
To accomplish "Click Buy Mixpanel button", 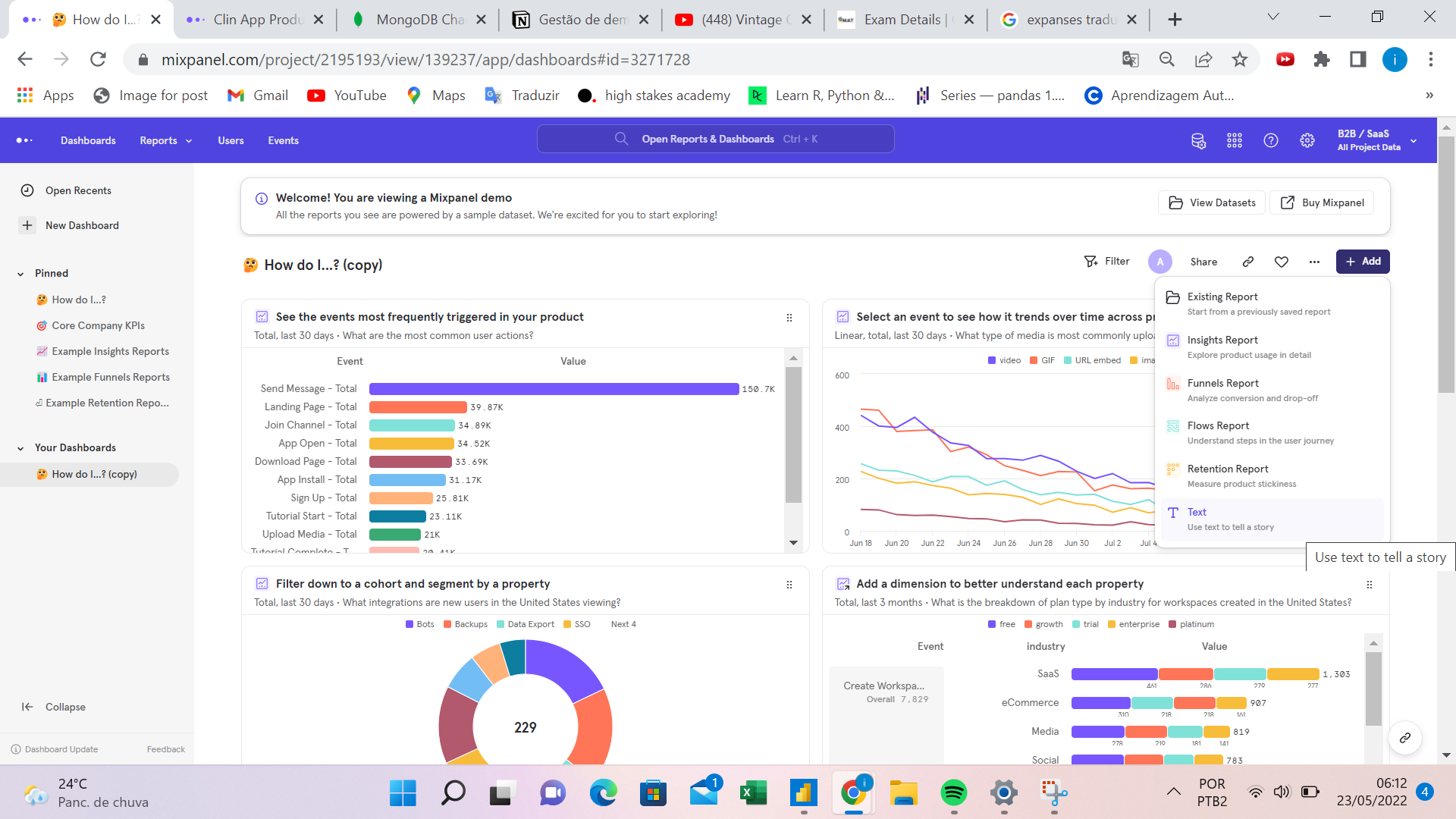I will [x=1322, y=202].
